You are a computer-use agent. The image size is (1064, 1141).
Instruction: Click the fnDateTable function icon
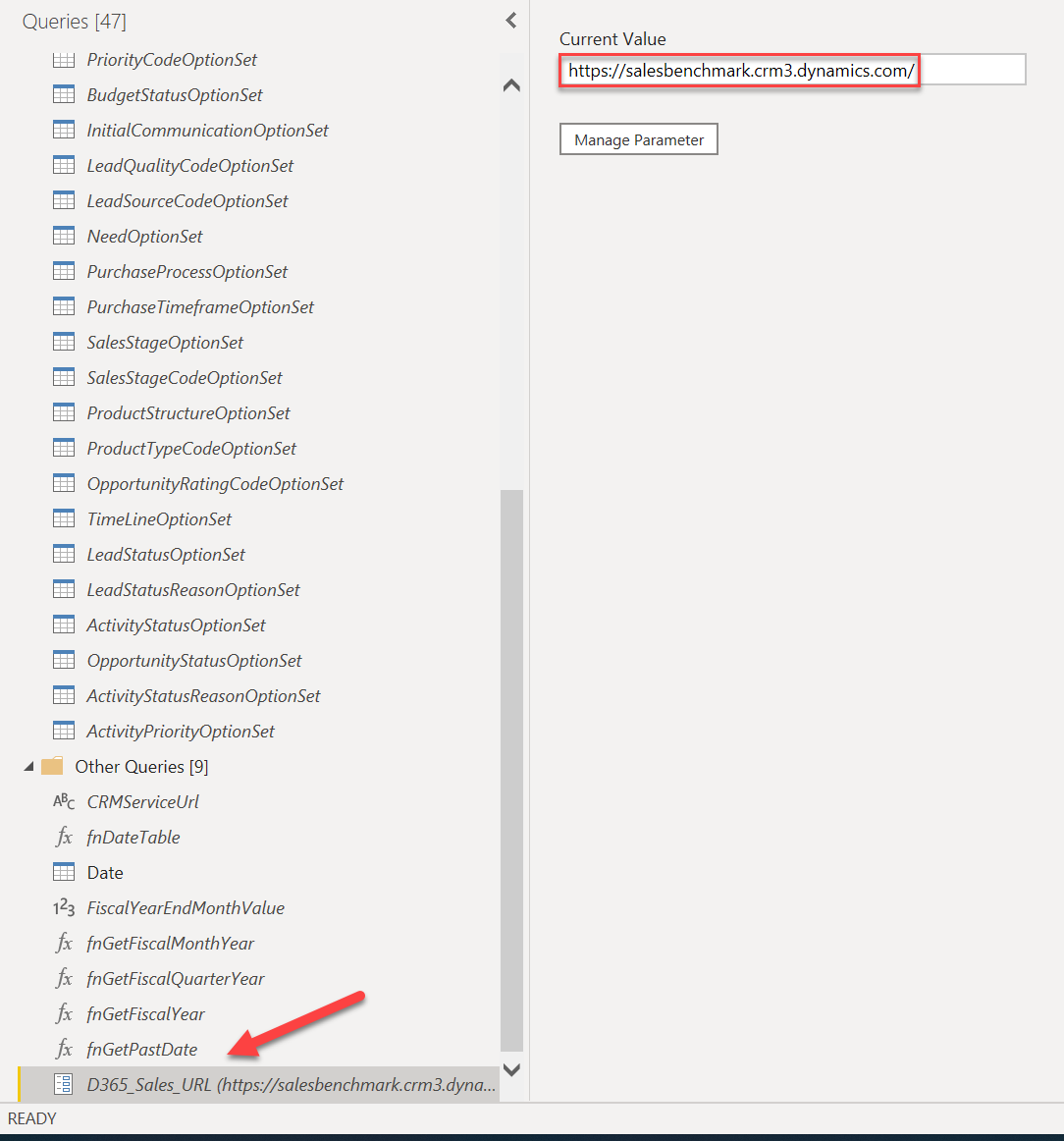(x=64, y=838)
